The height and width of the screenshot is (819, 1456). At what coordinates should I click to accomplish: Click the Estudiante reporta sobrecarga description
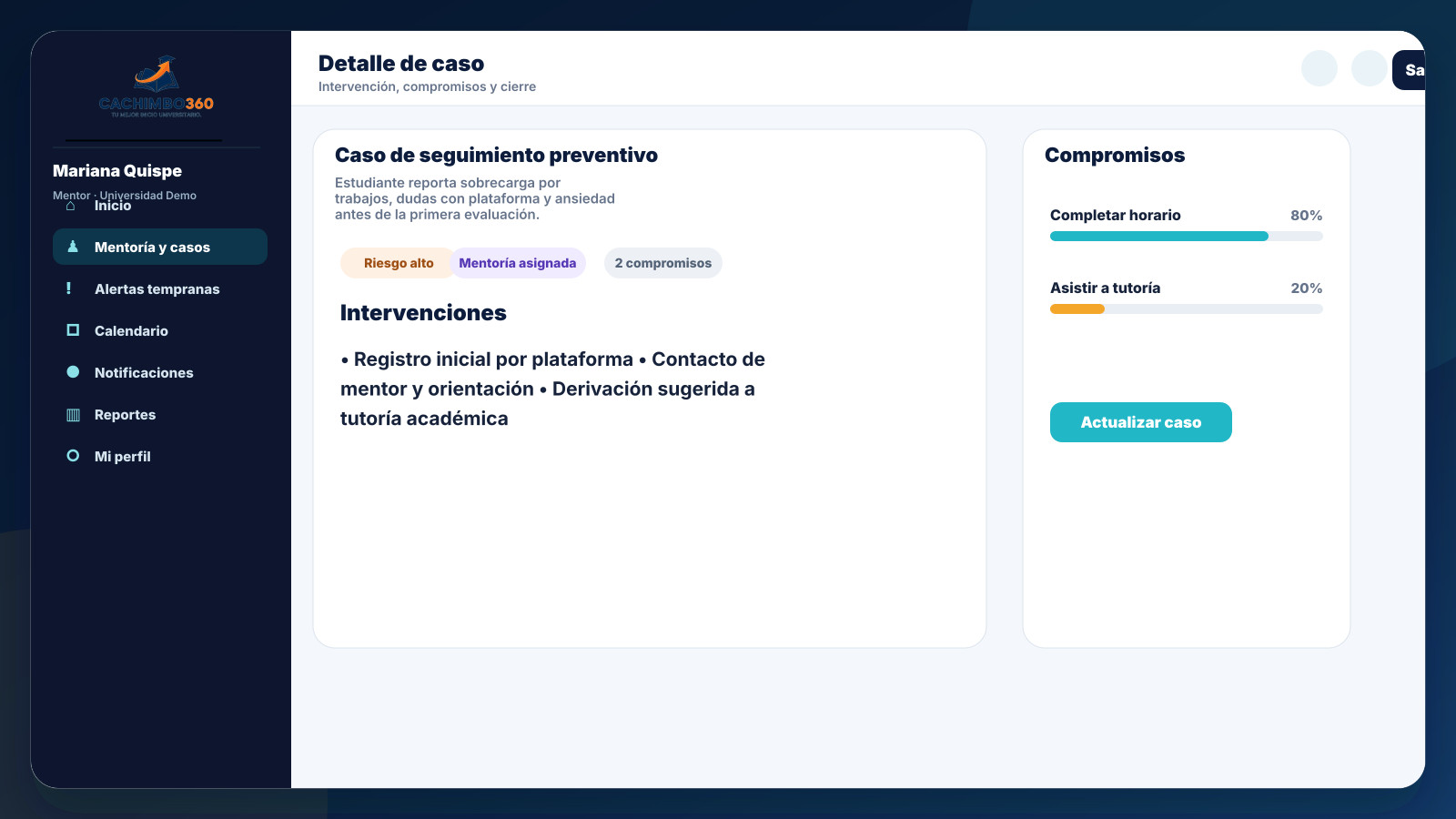tap(475, 198)
